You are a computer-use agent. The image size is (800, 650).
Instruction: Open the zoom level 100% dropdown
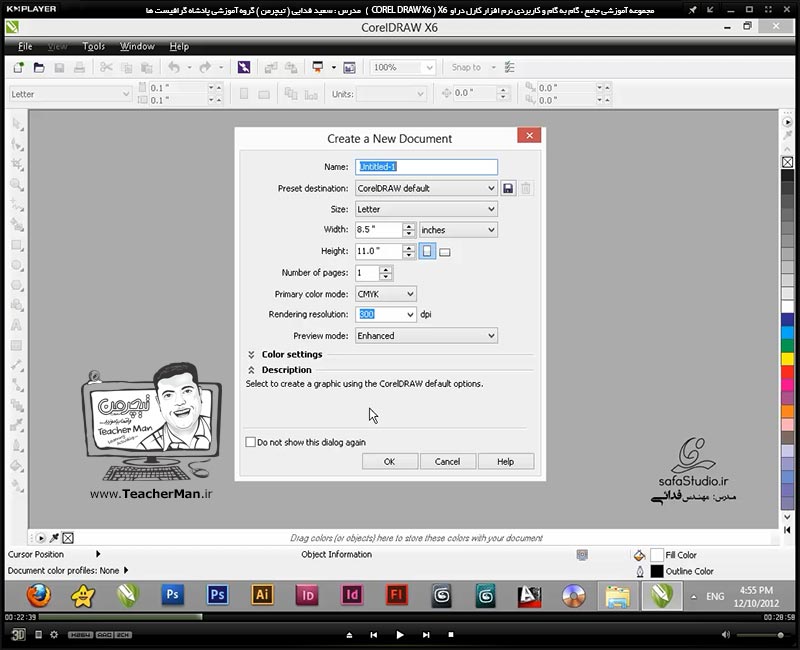coord(430,67)
